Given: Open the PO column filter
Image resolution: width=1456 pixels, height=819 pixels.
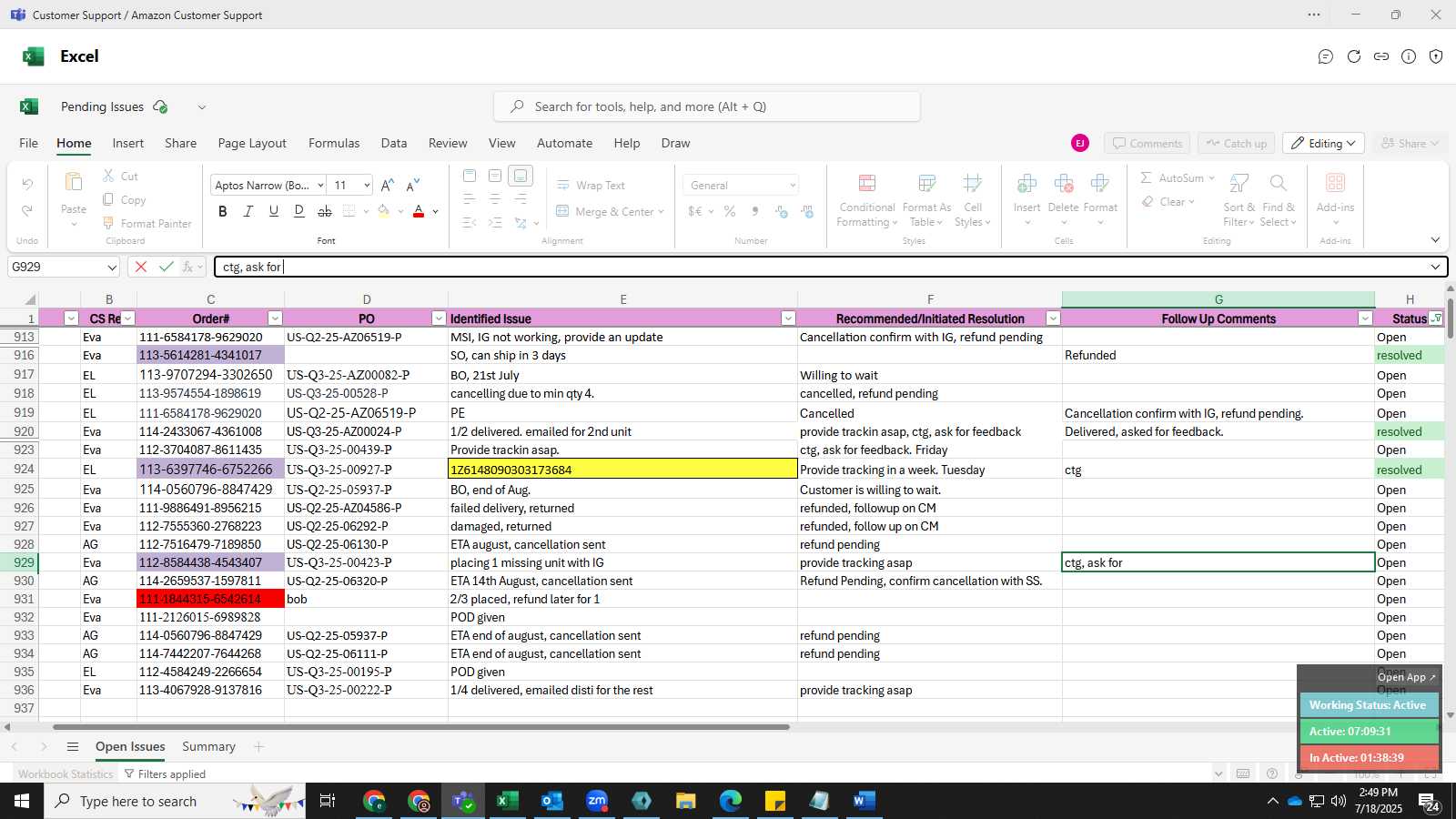Looking at the screenshot, I should (x=439, y=318).
